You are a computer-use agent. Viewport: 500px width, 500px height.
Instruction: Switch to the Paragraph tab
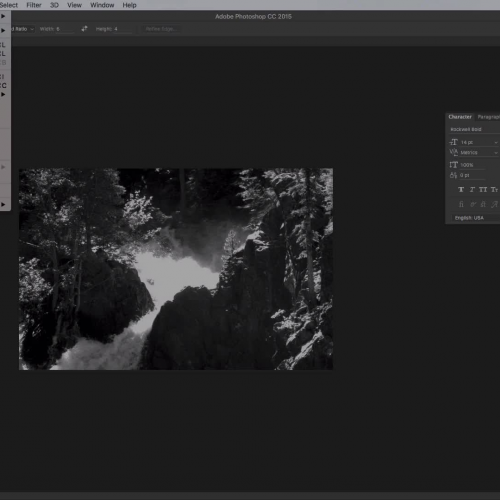point(489,117)
